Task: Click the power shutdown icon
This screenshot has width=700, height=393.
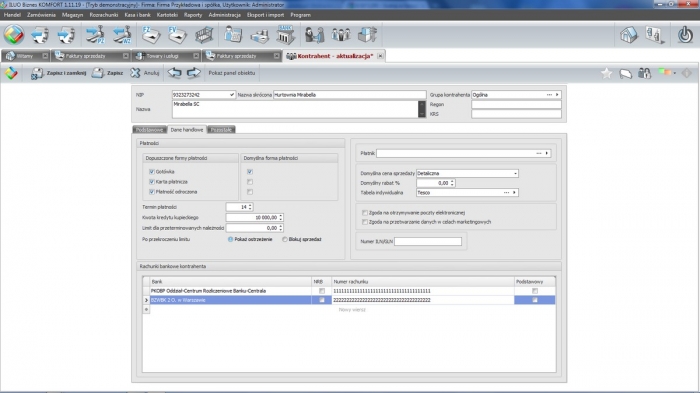Action: coord(685,34)
